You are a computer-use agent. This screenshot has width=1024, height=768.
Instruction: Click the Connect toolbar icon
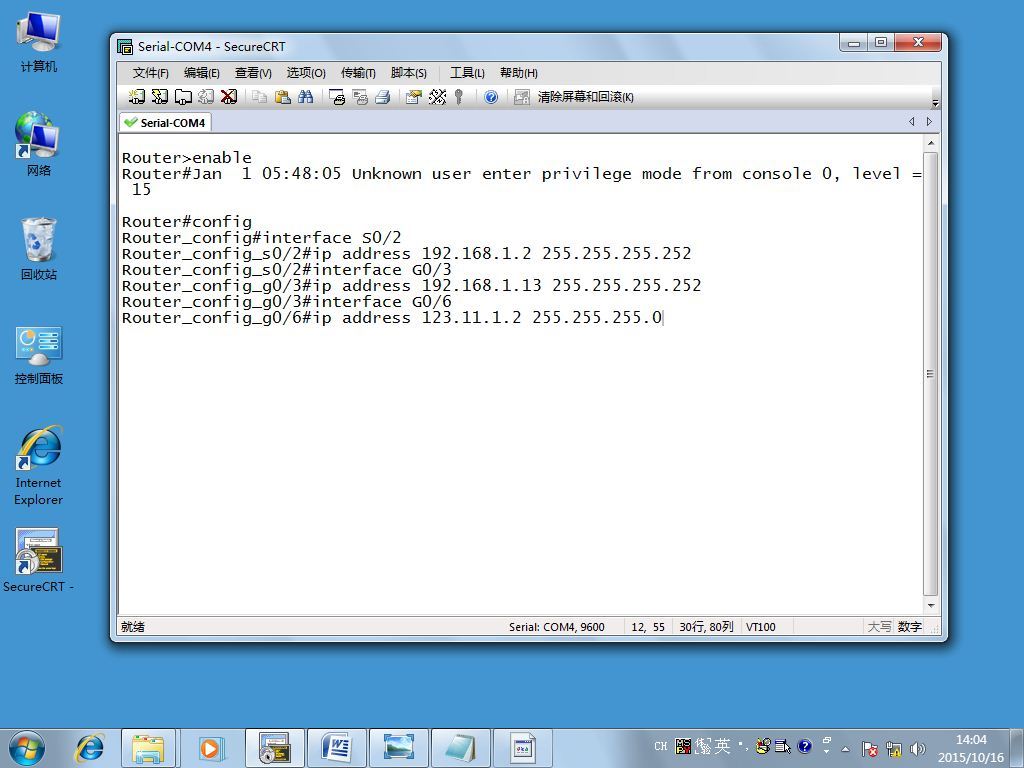(x=136, y=97)
